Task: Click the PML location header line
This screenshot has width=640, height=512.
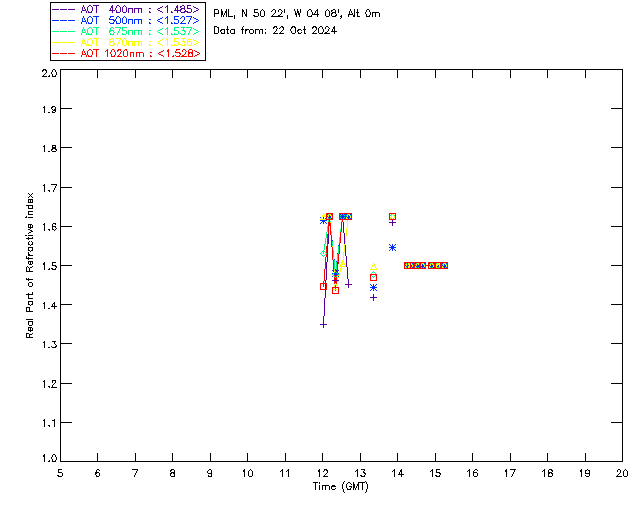Action: tap(297, 14)
